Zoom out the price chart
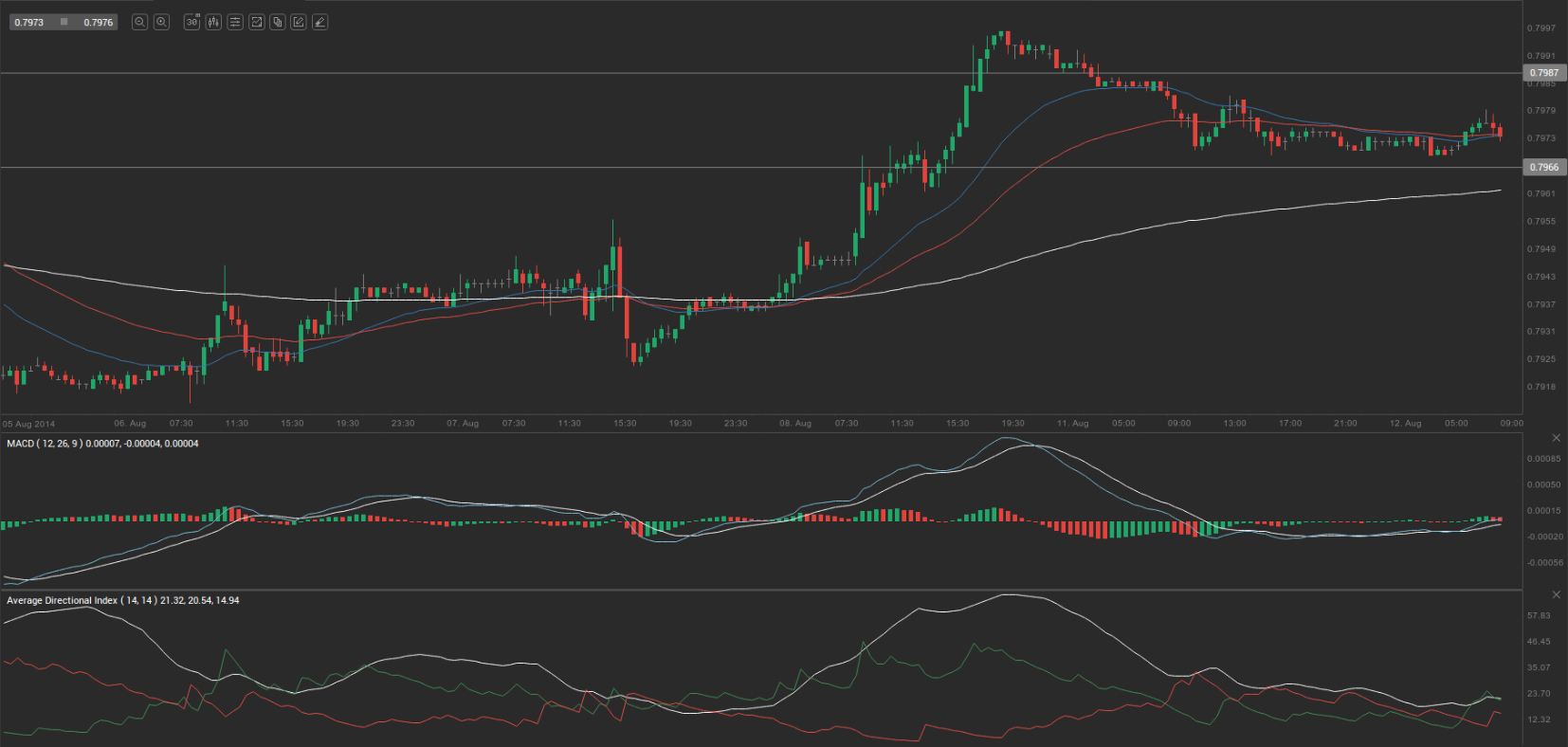Image resolution: width=1568 pixels, height=747 pixels. point(139,22)
